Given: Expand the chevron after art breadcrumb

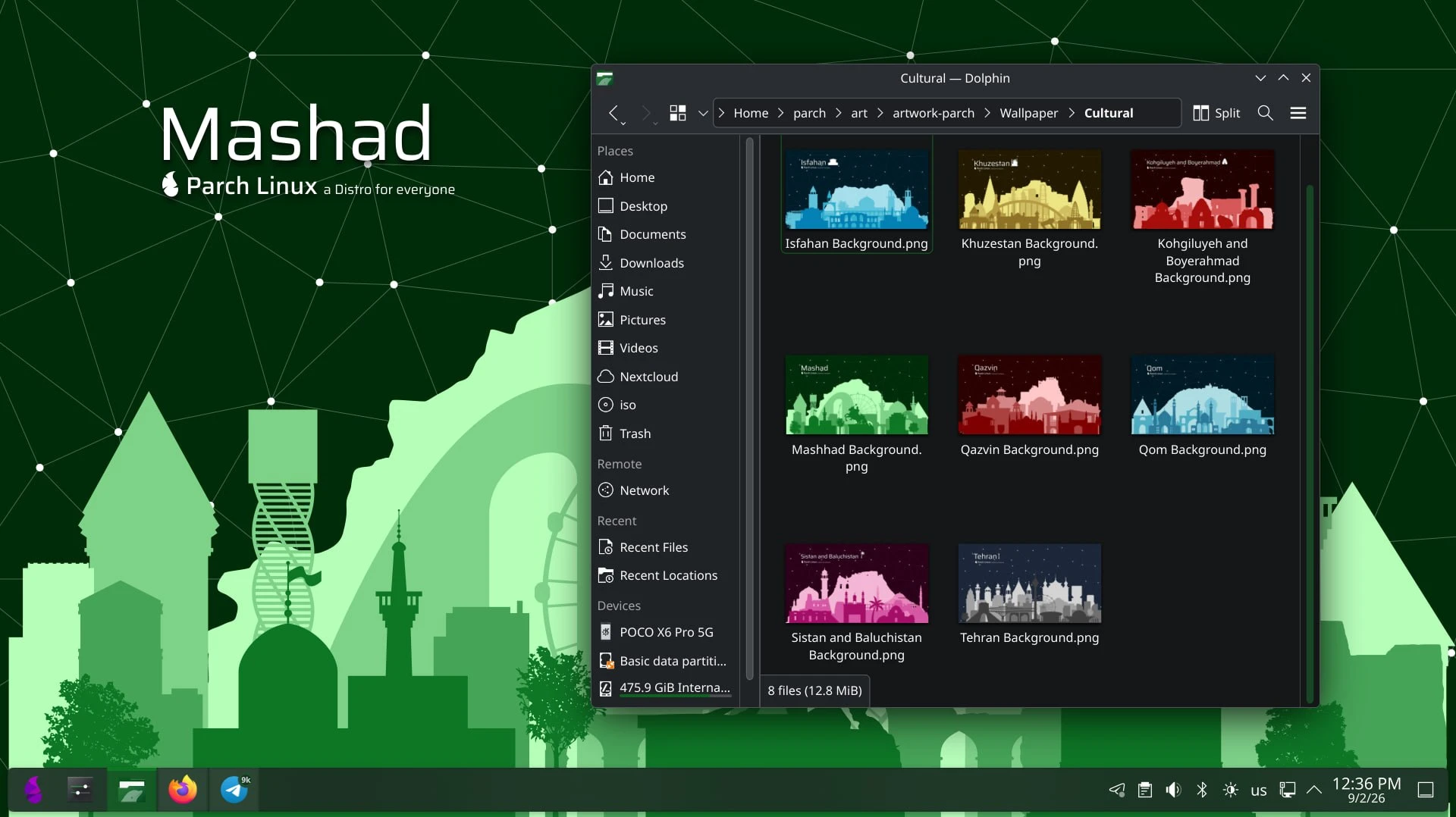Looking at the screenshot, I should pyautogui.click(x=880, y=113).
